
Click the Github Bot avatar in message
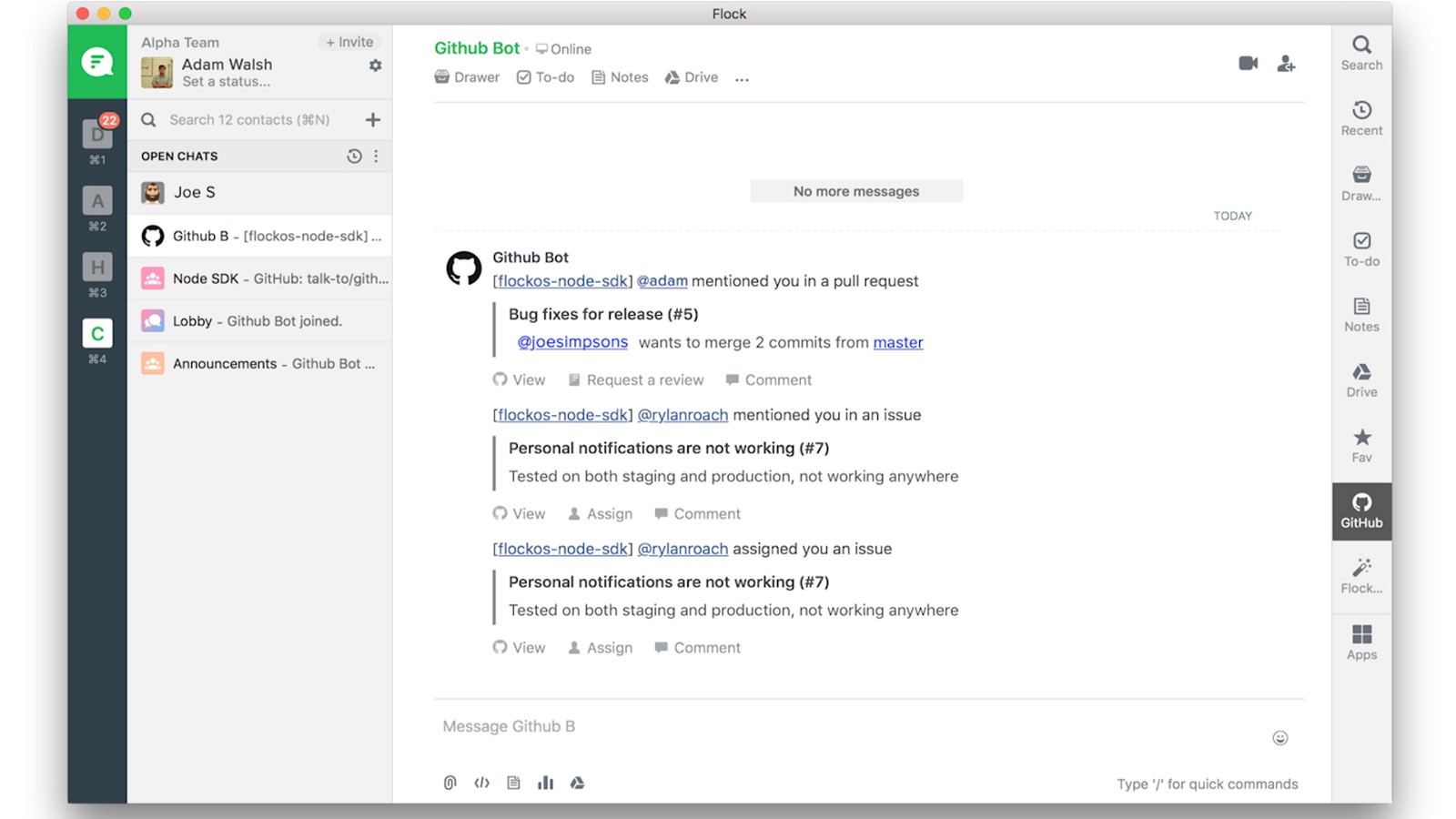(463, 268)
